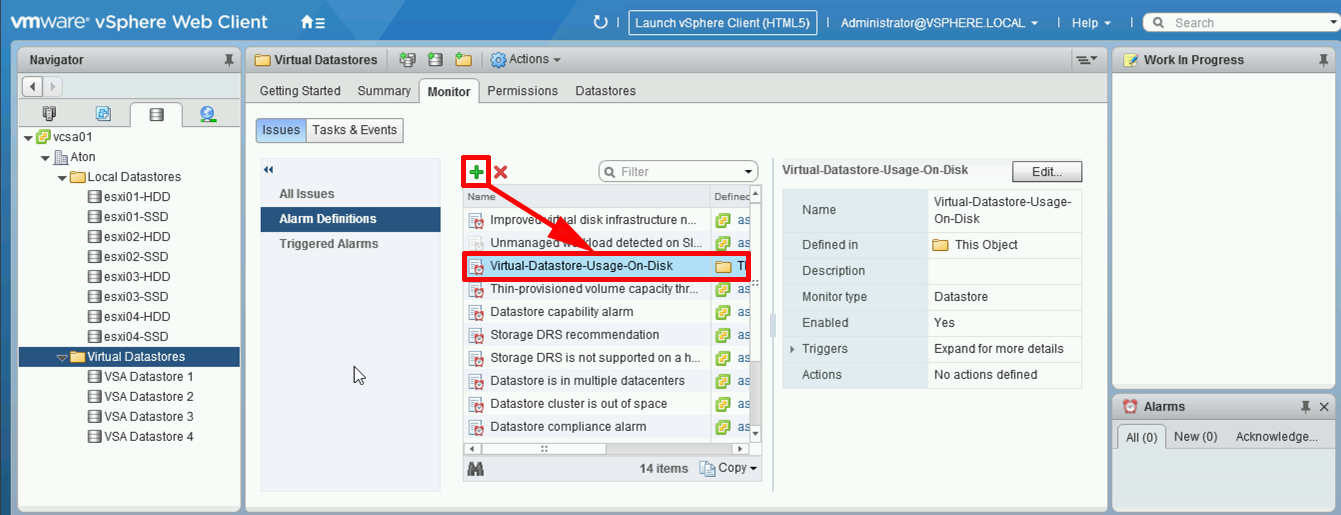
Task: Click scroll-down arrow of alarm list
Action: [x=756, y=434]
